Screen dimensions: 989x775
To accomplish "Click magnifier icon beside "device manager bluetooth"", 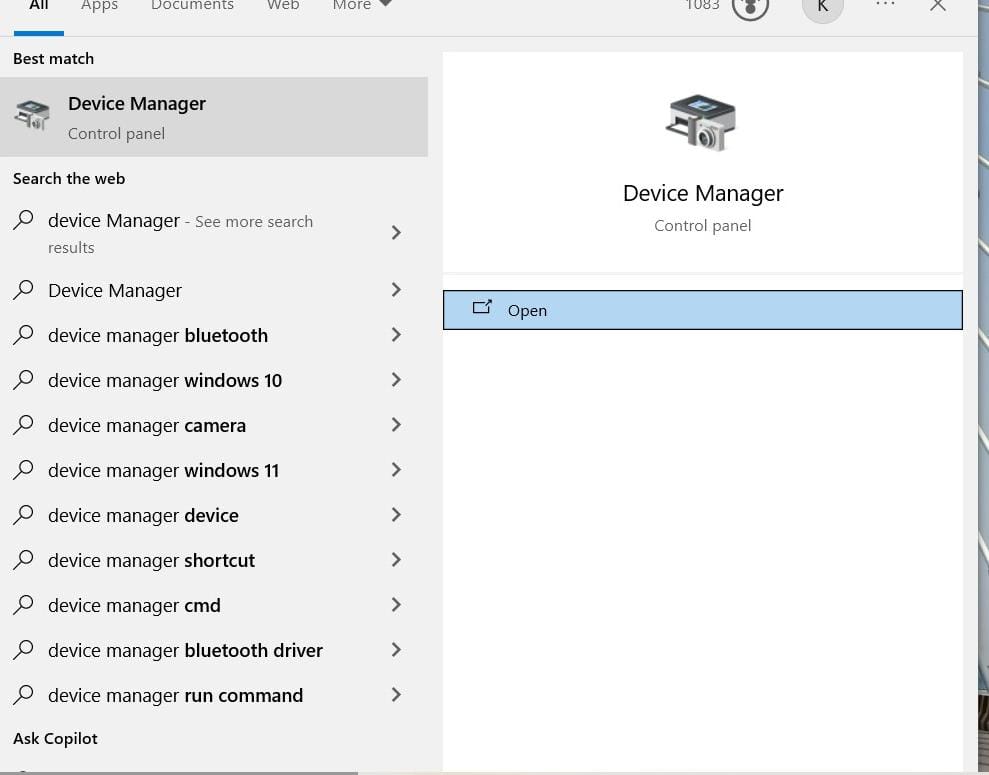I will point(23,335).
